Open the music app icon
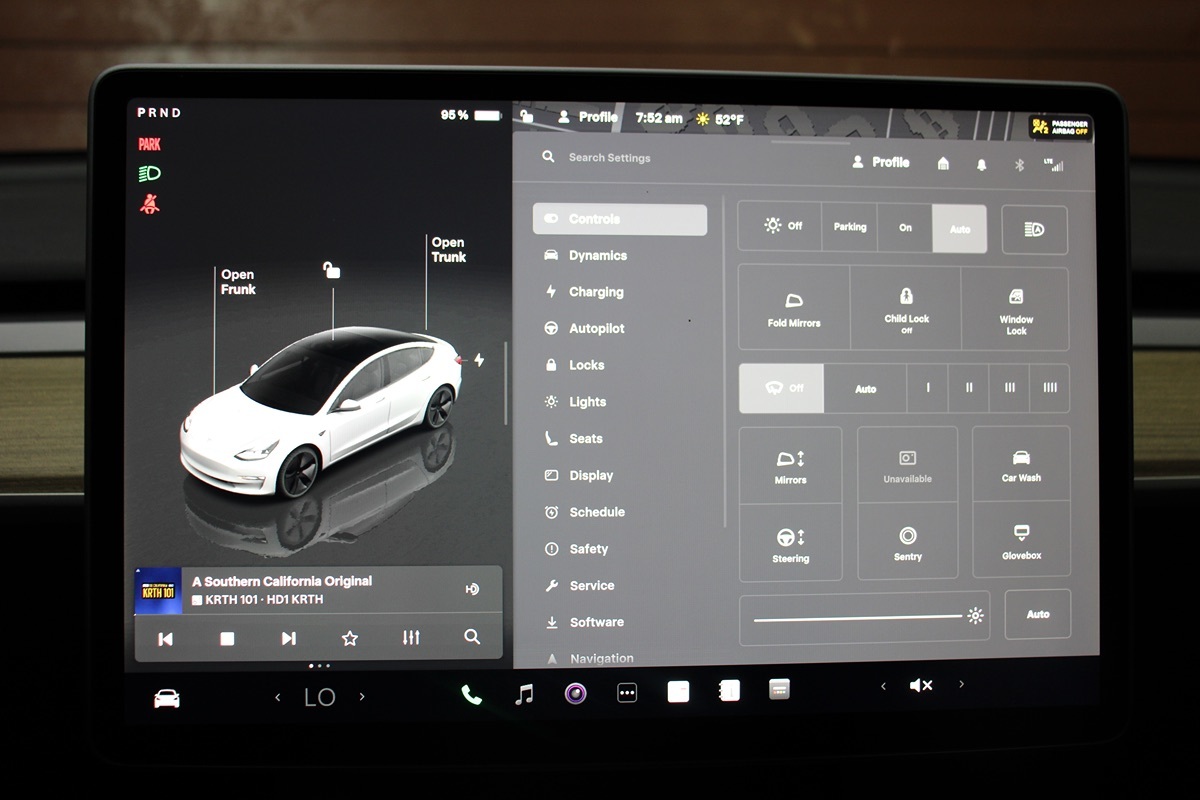The height and width of the screenshot is (800, 1200). (x=524, y=694)
